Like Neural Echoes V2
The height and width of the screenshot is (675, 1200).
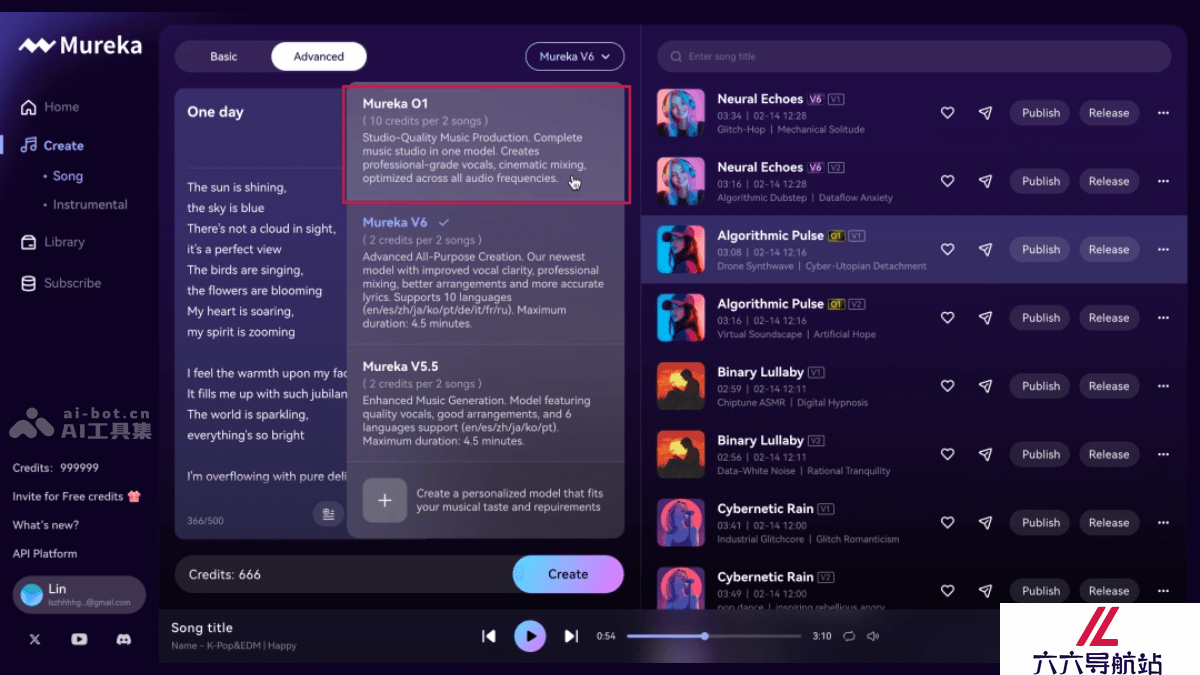click(947, 181)
